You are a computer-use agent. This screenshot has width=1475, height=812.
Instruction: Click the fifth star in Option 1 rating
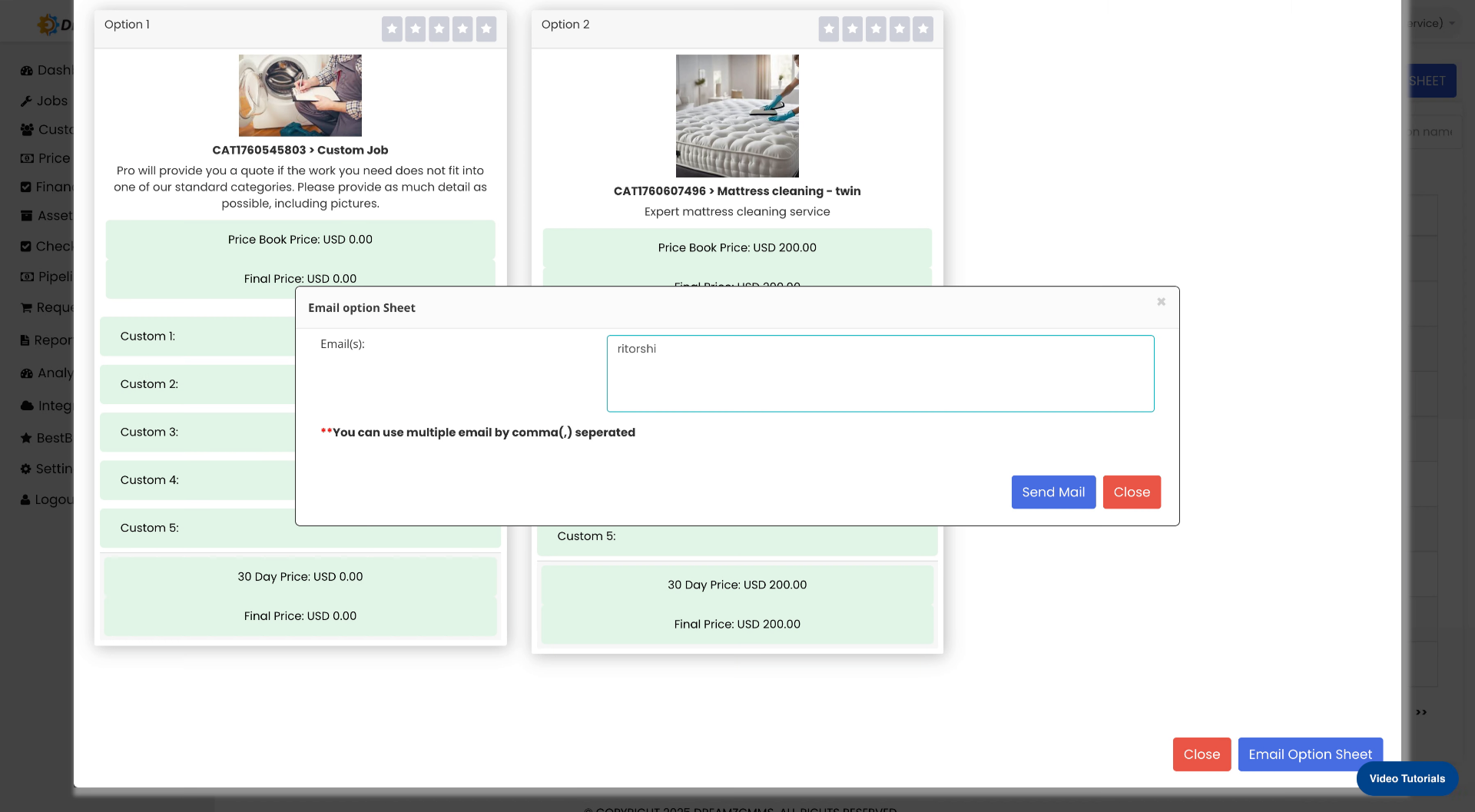coord(486,29)
